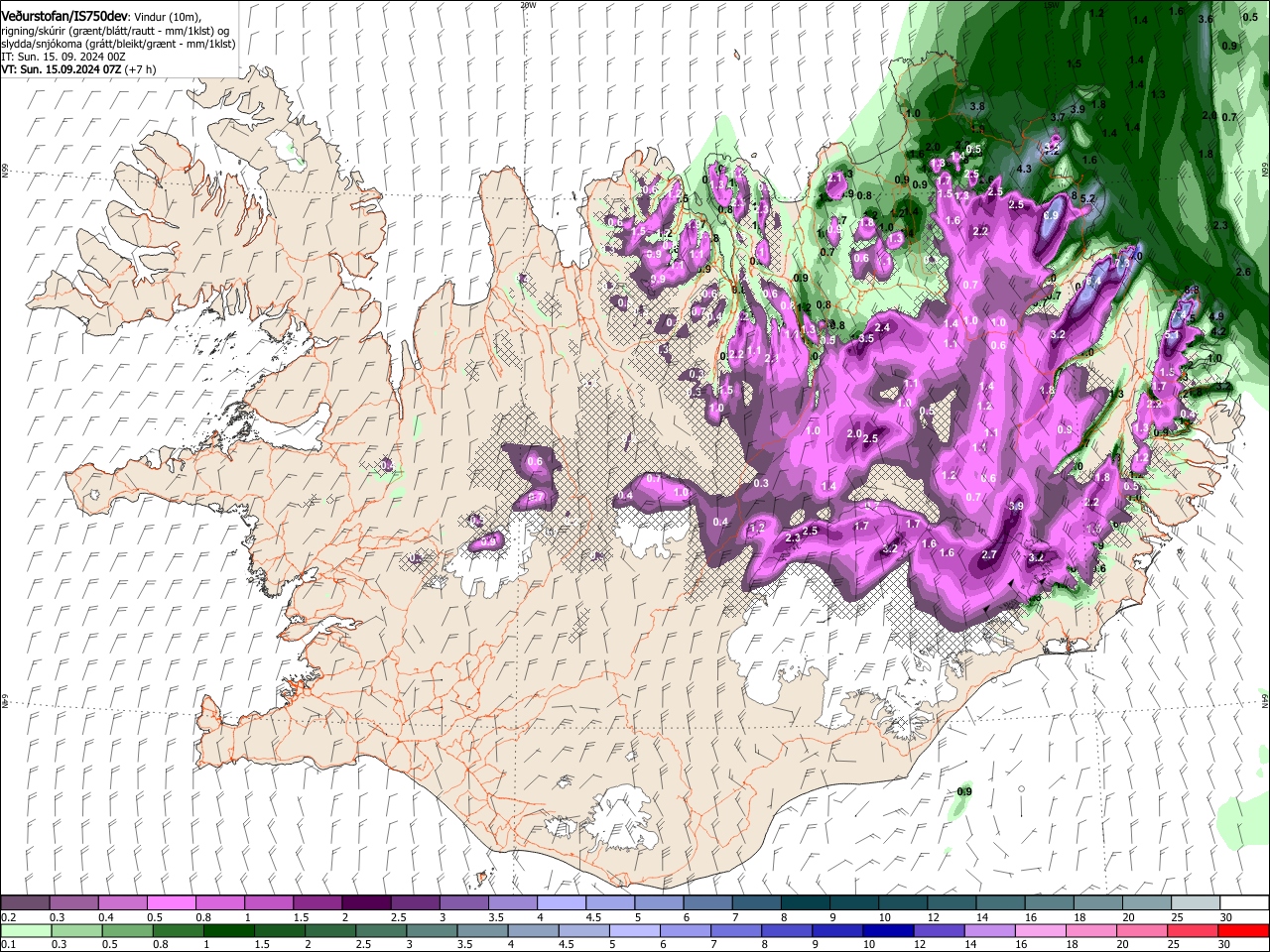This screenshot has height=952, width=1270.
Task: Pick the 7–8 medium blue rain swatch
Action: [735, 931]
